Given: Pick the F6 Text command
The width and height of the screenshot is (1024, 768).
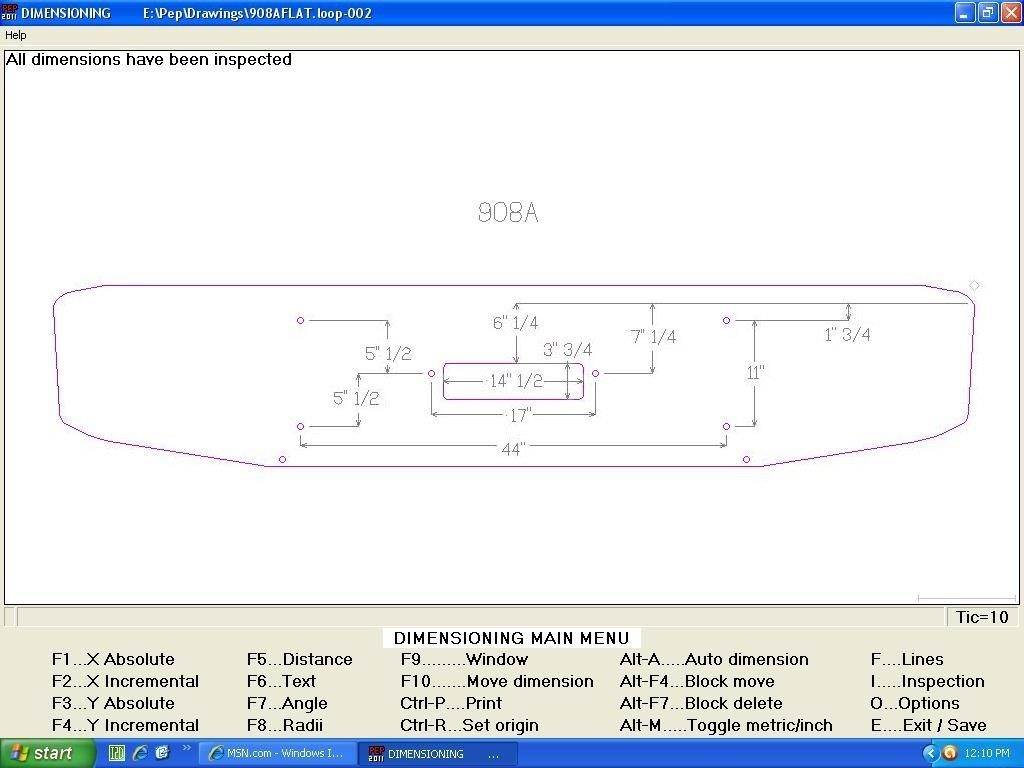Looking at the screenshot, I should (281, 682).
